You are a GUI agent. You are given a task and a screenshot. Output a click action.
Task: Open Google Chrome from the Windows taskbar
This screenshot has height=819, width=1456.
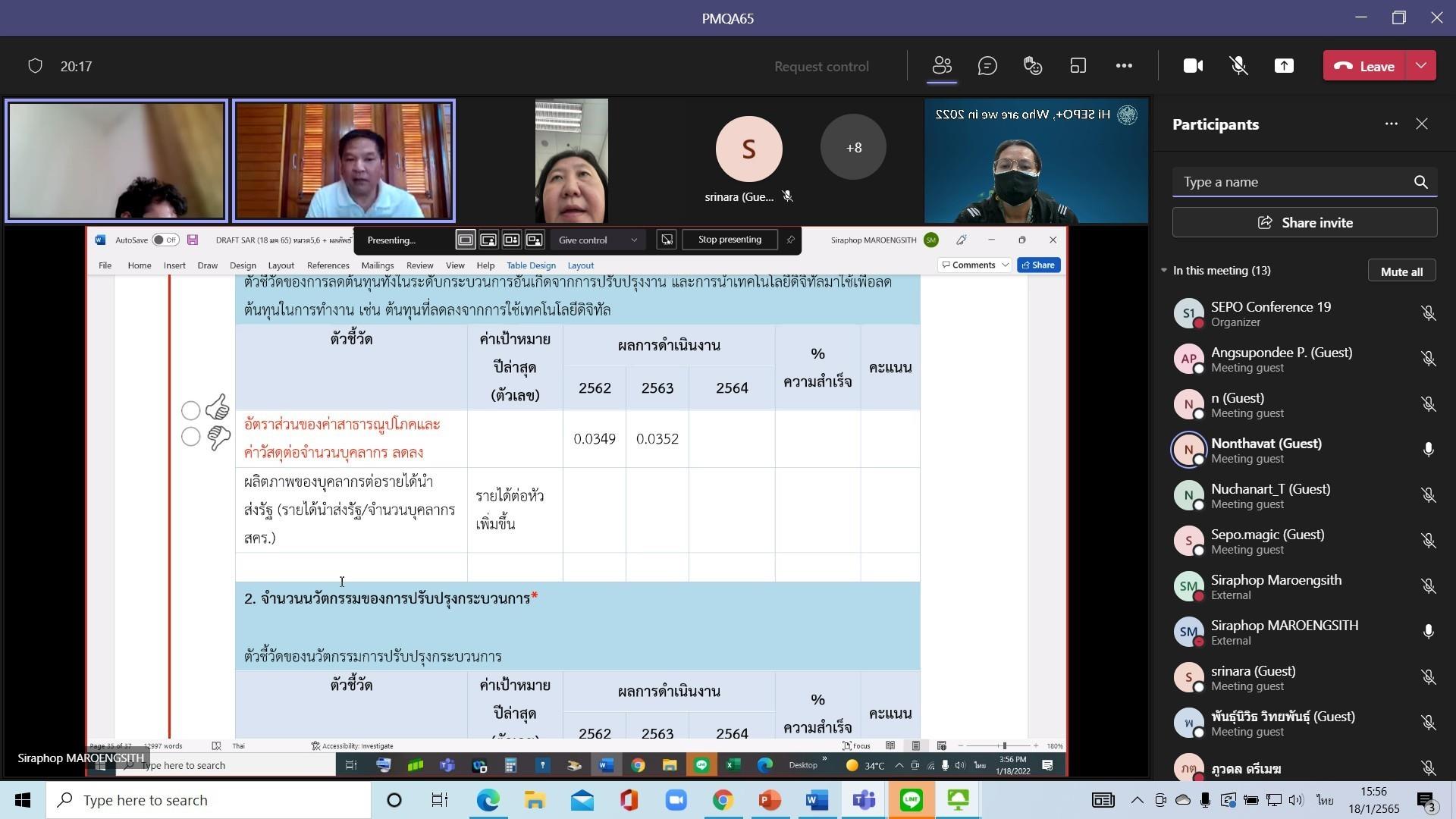(722, 800)
